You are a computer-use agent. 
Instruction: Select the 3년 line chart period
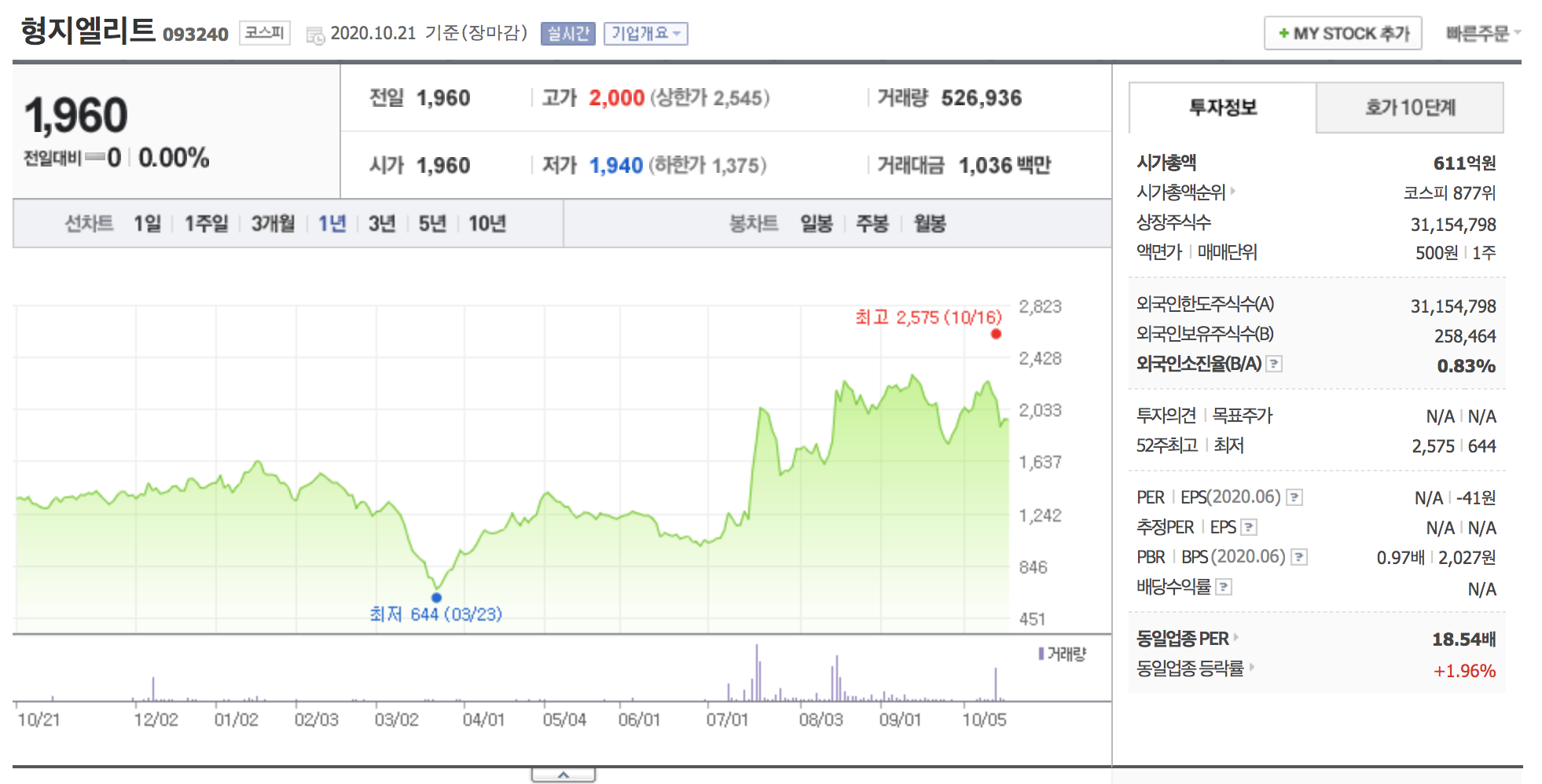click(x=382, y=224)
